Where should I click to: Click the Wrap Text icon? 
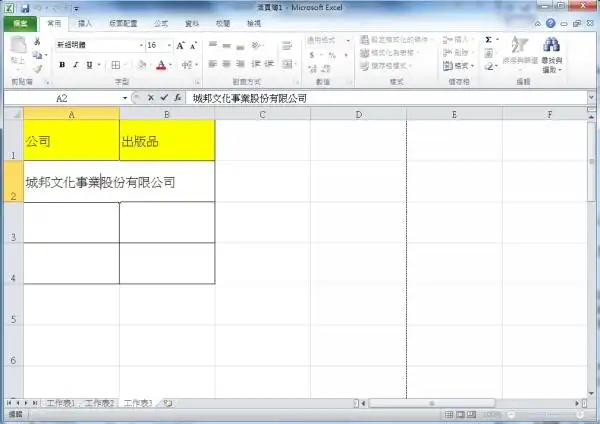pos(287,46)
